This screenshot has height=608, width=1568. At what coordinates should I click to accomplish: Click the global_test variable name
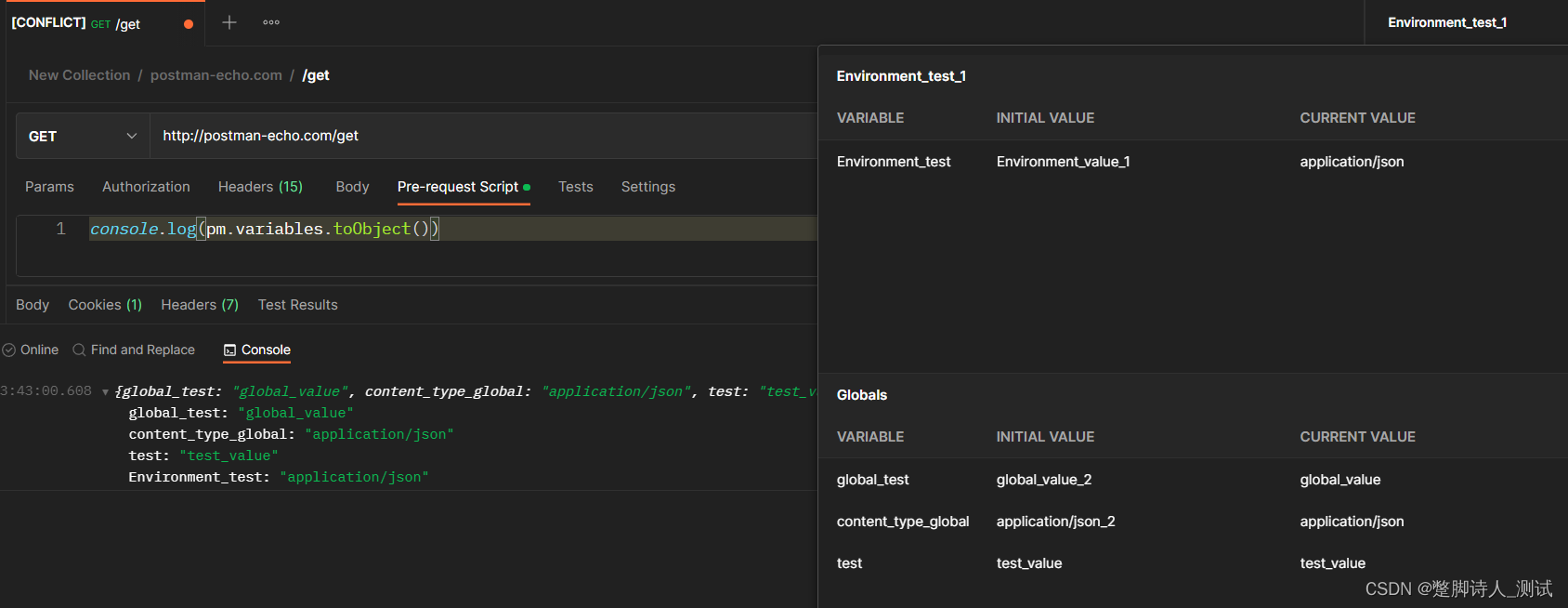[872, 480]
